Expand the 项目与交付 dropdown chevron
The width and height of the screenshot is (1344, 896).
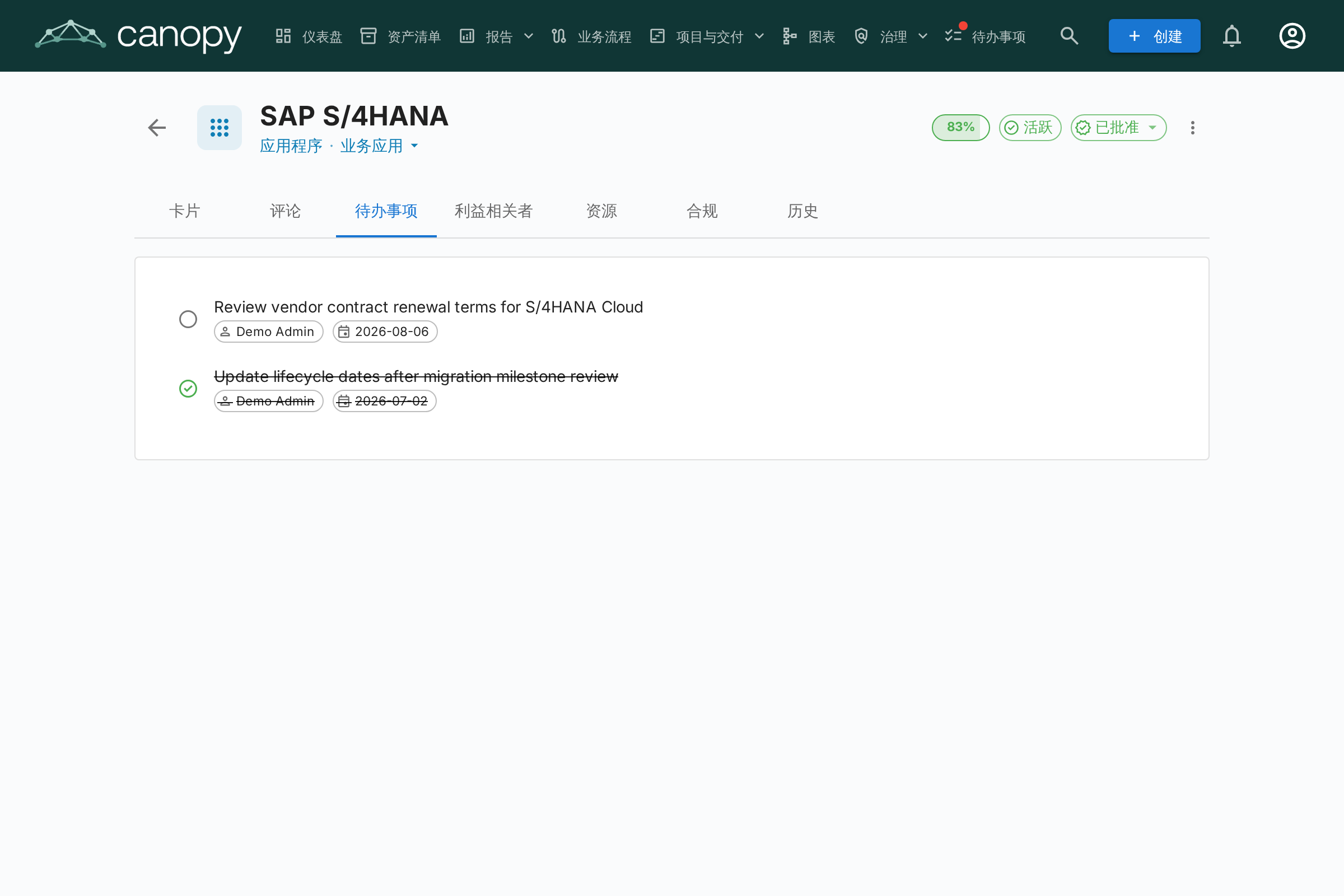click(759, 36)
